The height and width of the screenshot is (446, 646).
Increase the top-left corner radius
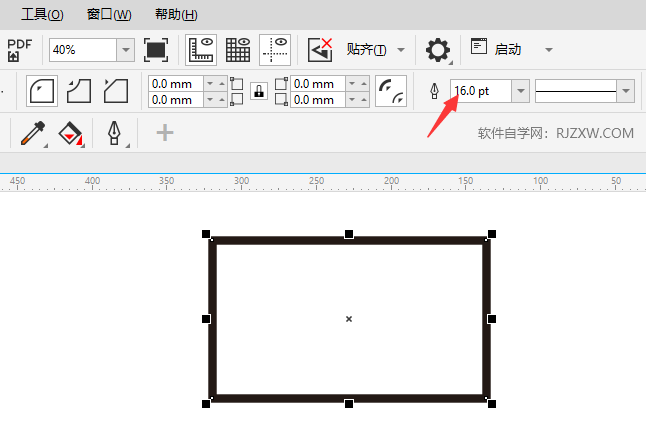click(x=222, y=84)
